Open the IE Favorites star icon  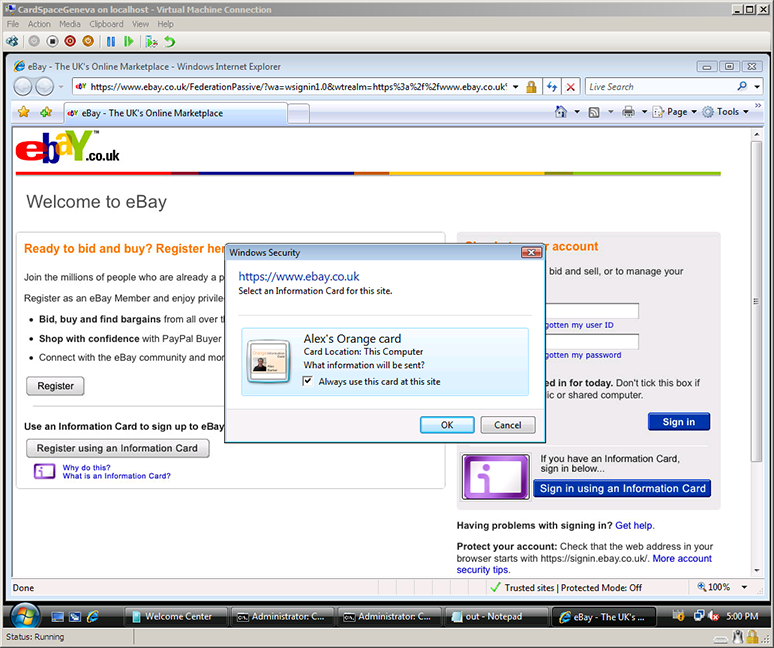[x=24, y=112]
